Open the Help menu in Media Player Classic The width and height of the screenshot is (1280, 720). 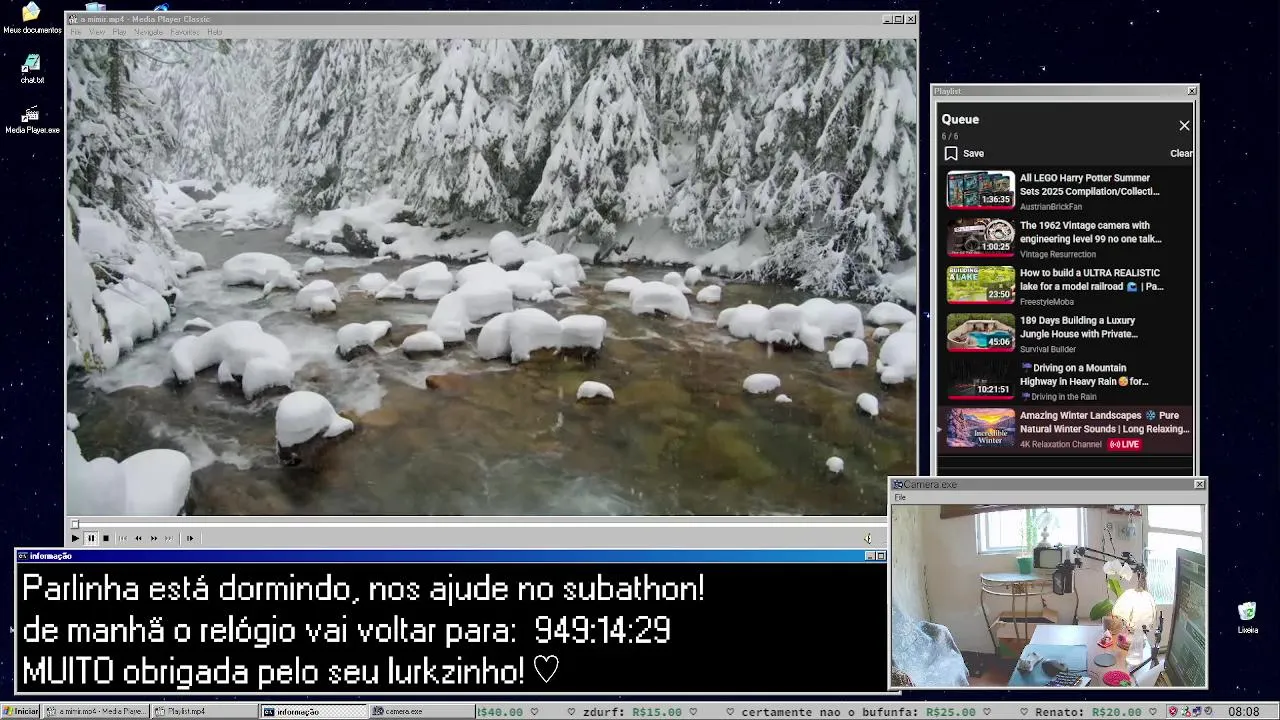tap(214, 32)
